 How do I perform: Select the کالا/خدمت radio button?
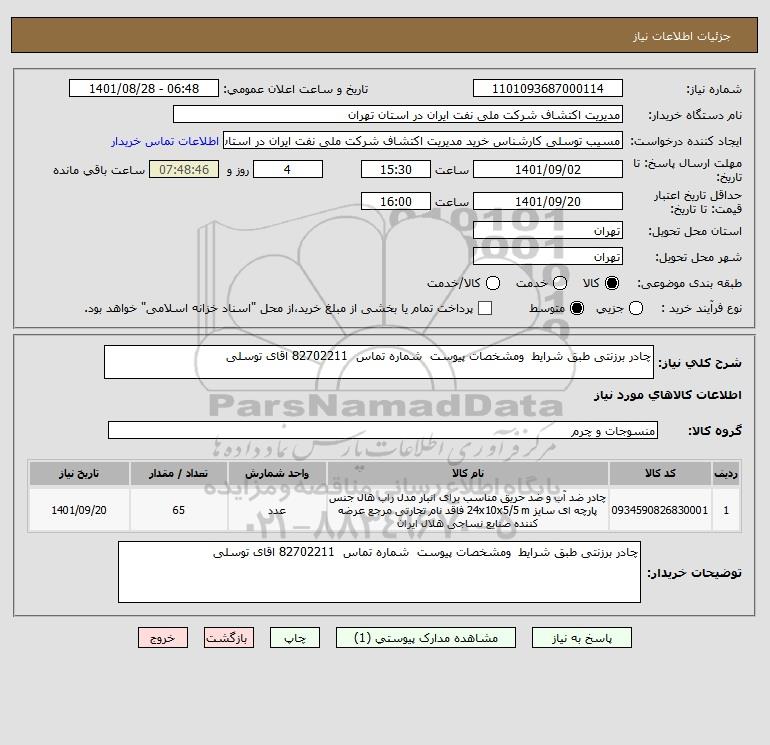point(493,283)
